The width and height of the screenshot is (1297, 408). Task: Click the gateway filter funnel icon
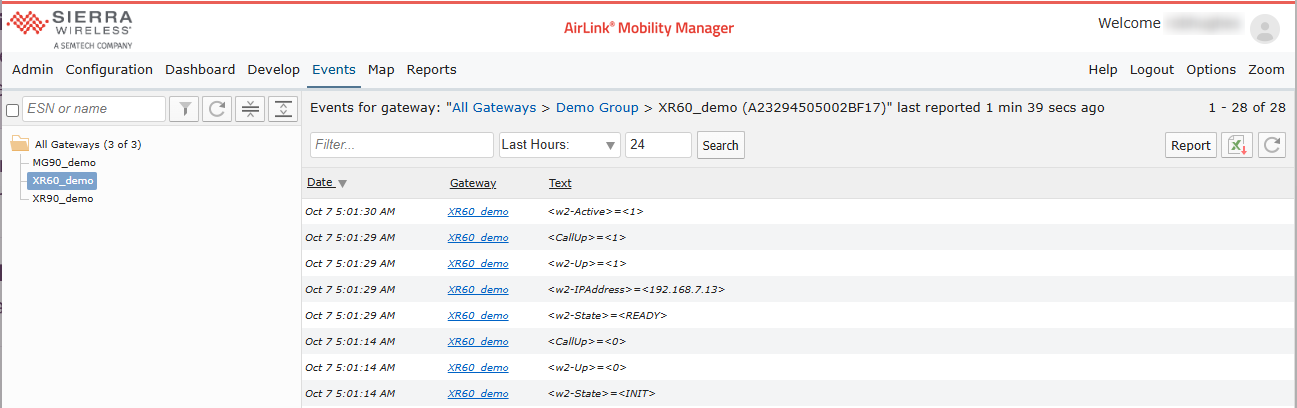[x=184, y=109]
